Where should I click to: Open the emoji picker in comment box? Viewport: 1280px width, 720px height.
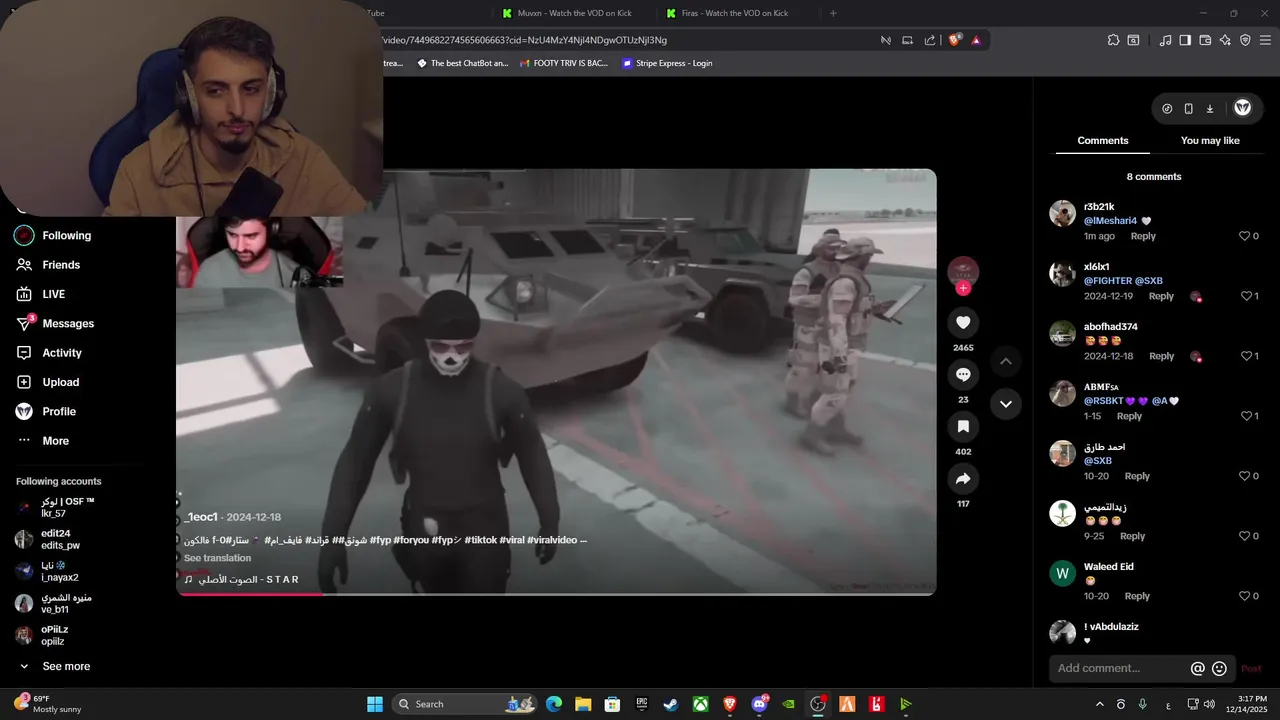(x=1219, y=668)
